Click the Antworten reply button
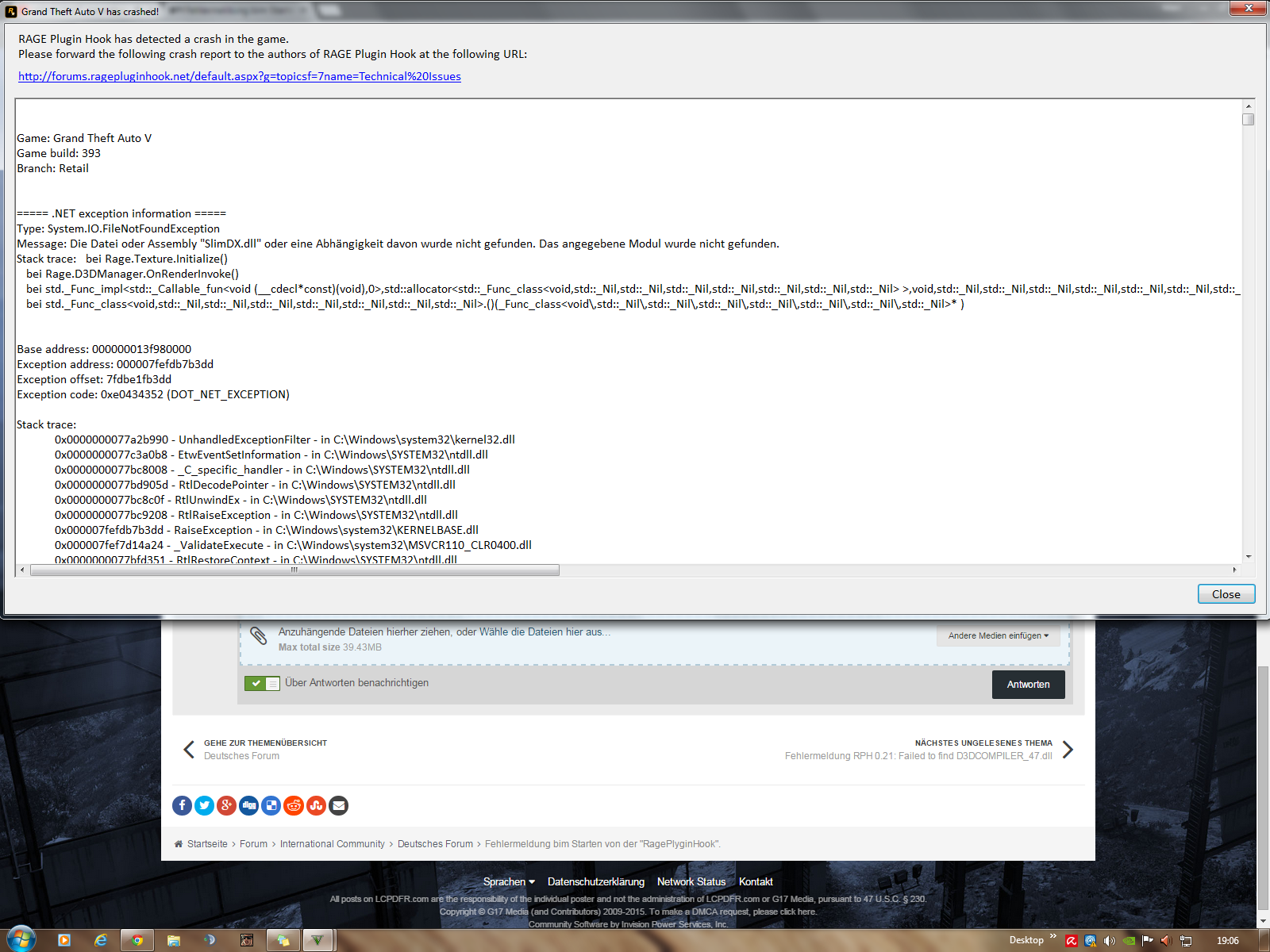 [x=1029, y=685]
